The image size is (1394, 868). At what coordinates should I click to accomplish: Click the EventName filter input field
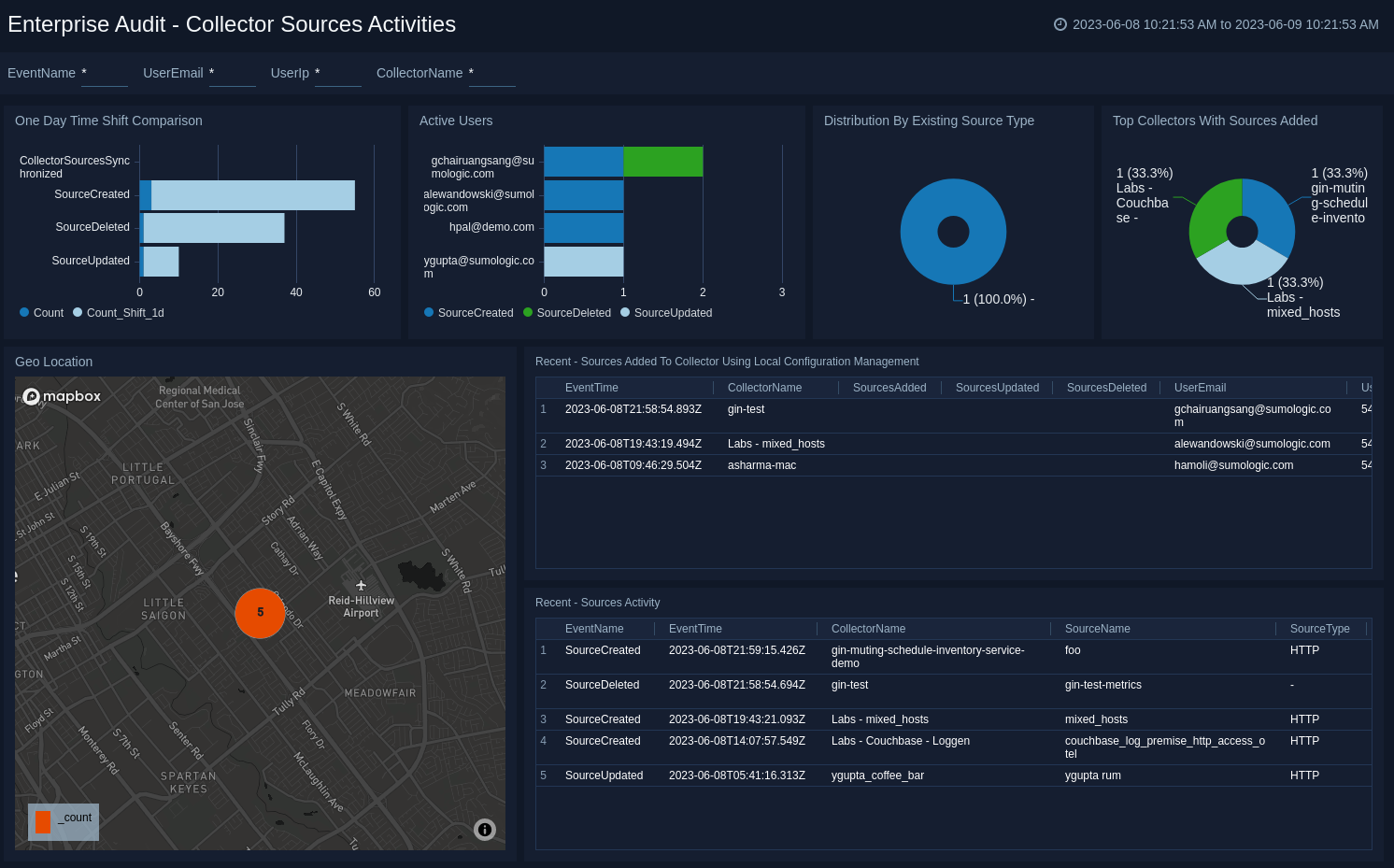tap(105, 74)
